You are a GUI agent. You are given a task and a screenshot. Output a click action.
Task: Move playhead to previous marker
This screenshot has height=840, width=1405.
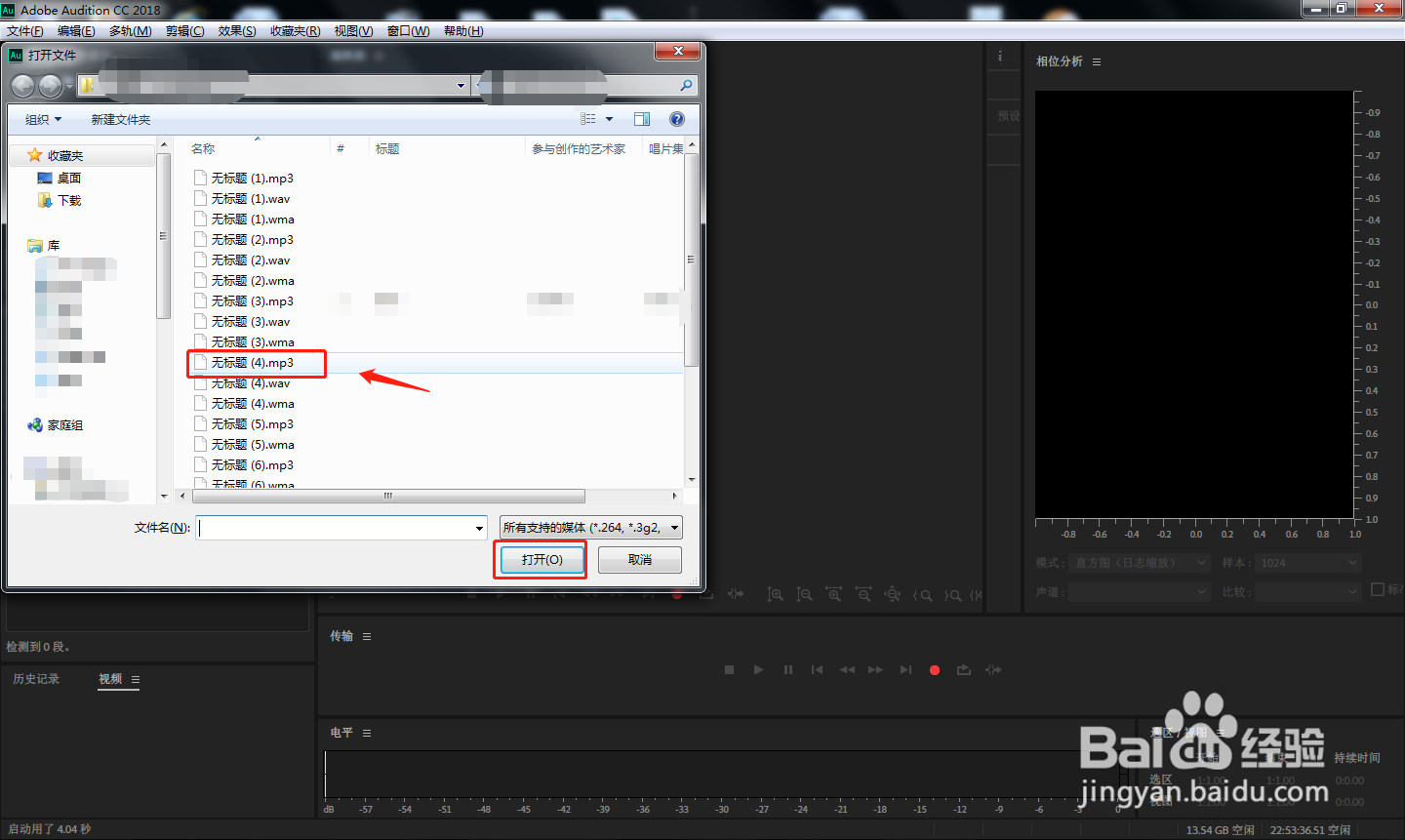click(x=818, y=670)
